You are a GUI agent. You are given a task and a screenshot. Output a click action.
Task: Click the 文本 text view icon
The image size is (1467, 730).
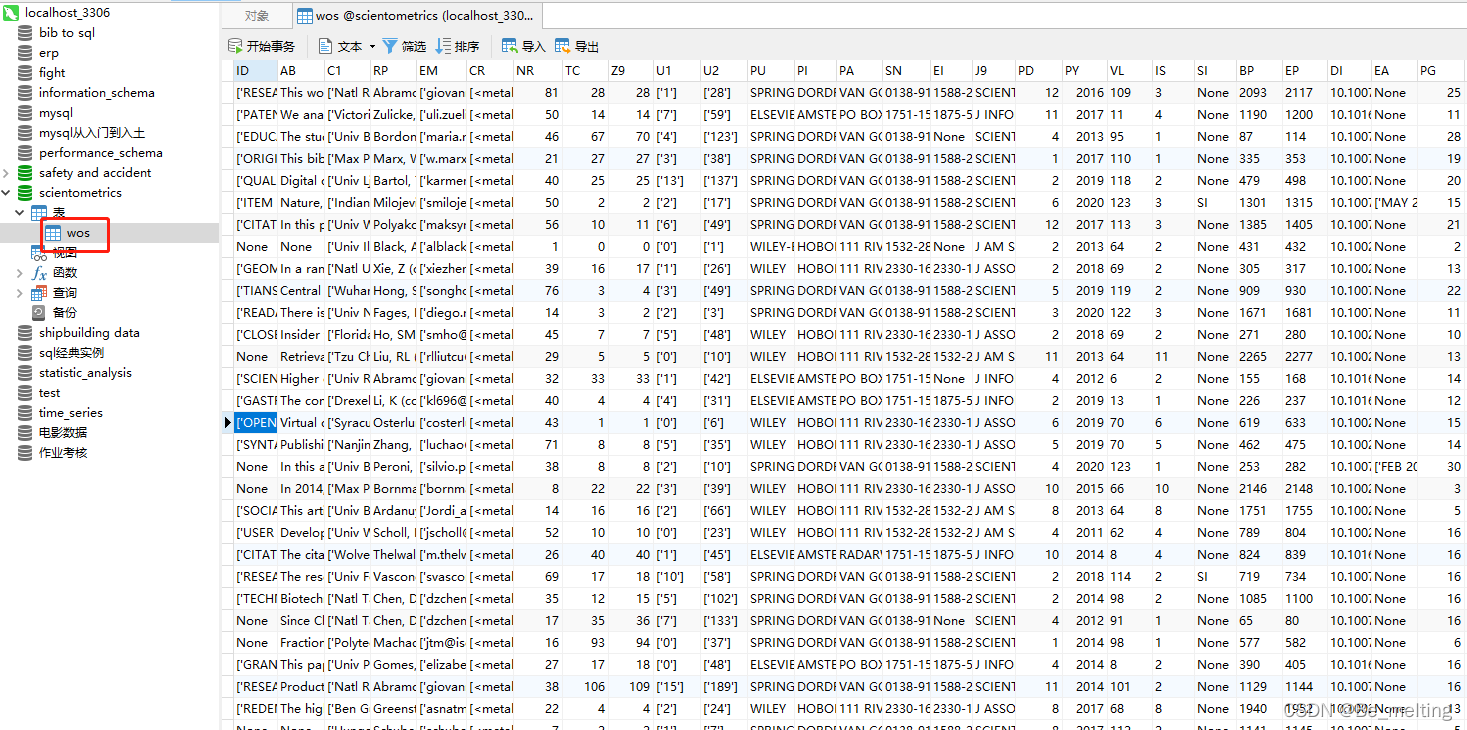tap(326, 46)
